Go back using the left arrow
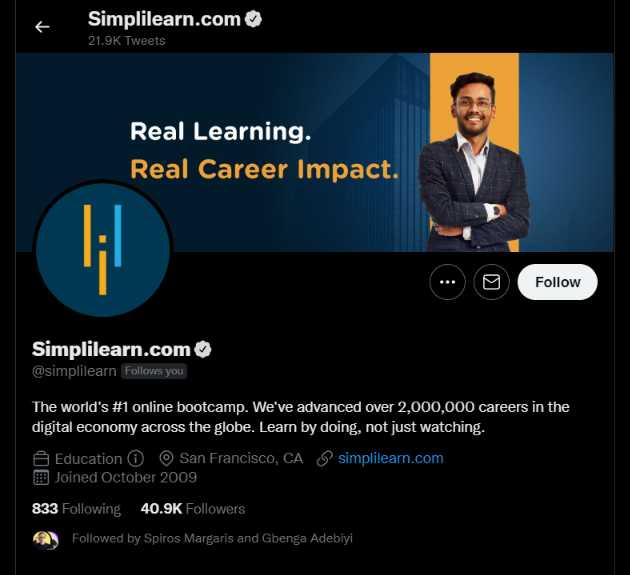Image resolution: width=630 pixels, height=575 pixels. 42,27
